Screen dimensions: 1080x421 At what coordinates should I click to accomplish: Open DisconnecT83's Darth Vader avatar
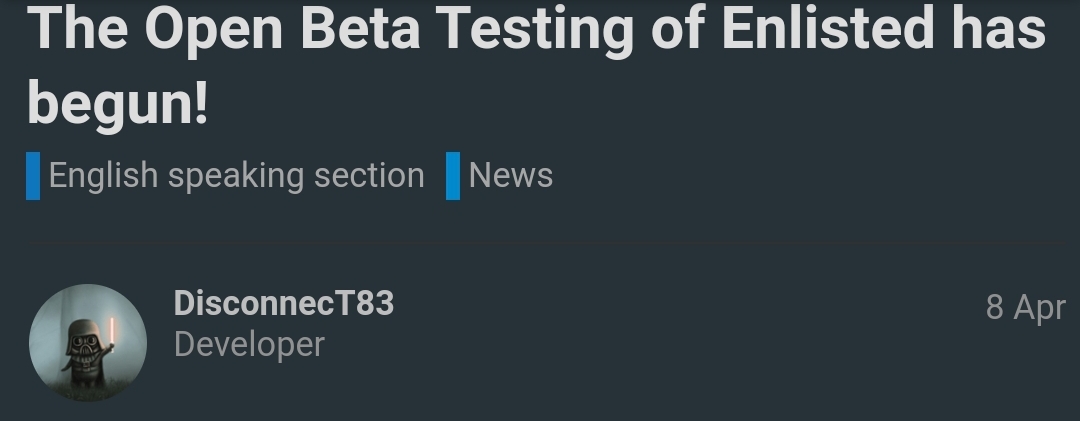click(87, 342)
